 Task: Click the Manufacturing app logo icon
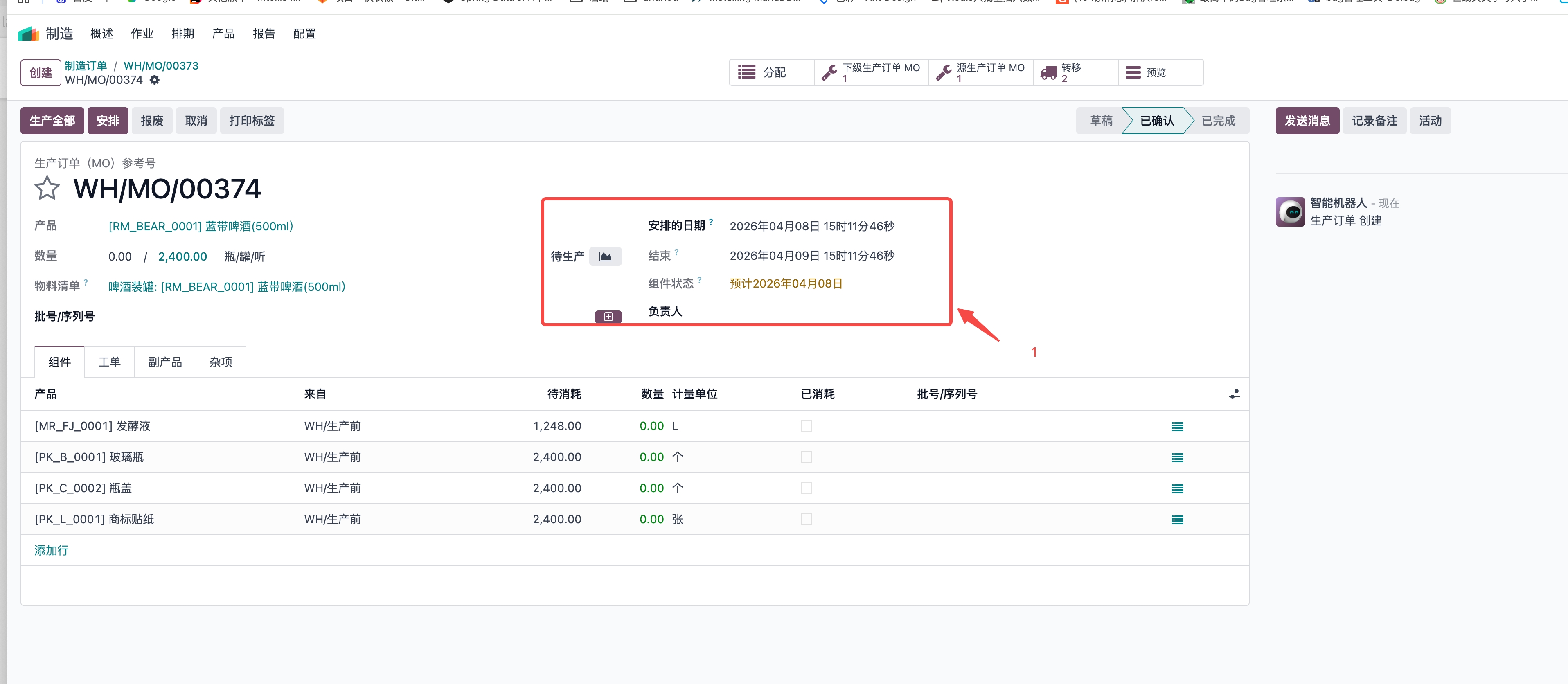click(x=29, y=34)
